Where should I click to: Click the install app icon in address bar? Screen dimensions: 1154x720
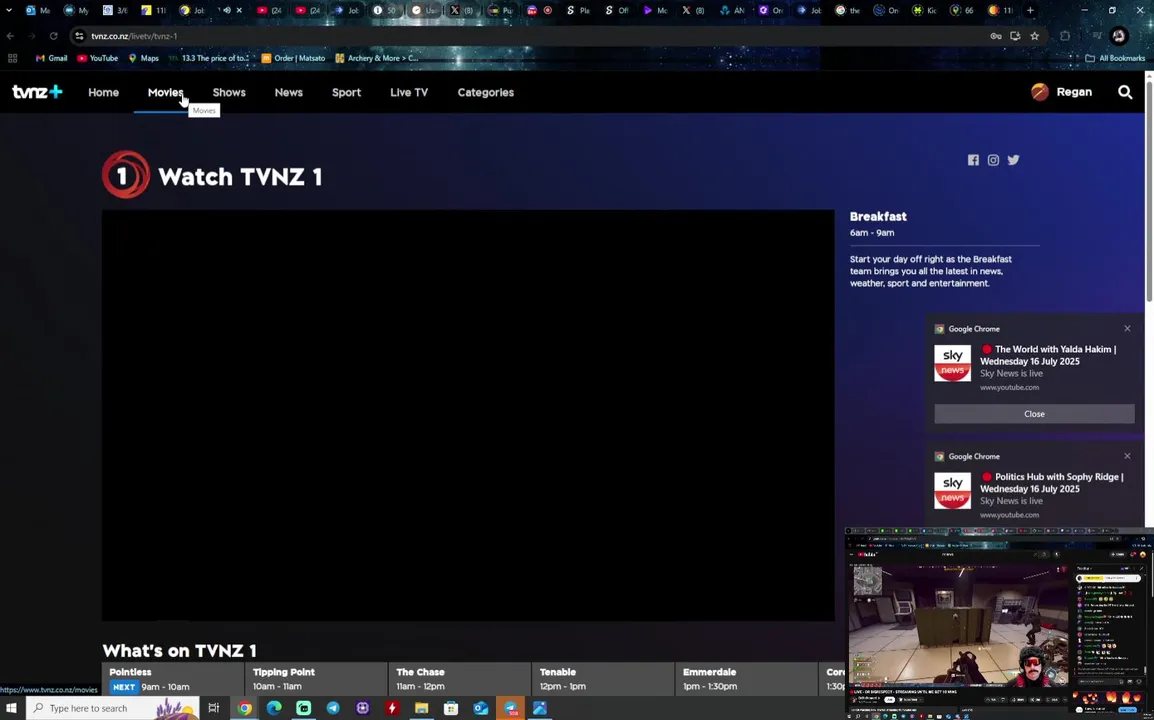(1015, 36)
